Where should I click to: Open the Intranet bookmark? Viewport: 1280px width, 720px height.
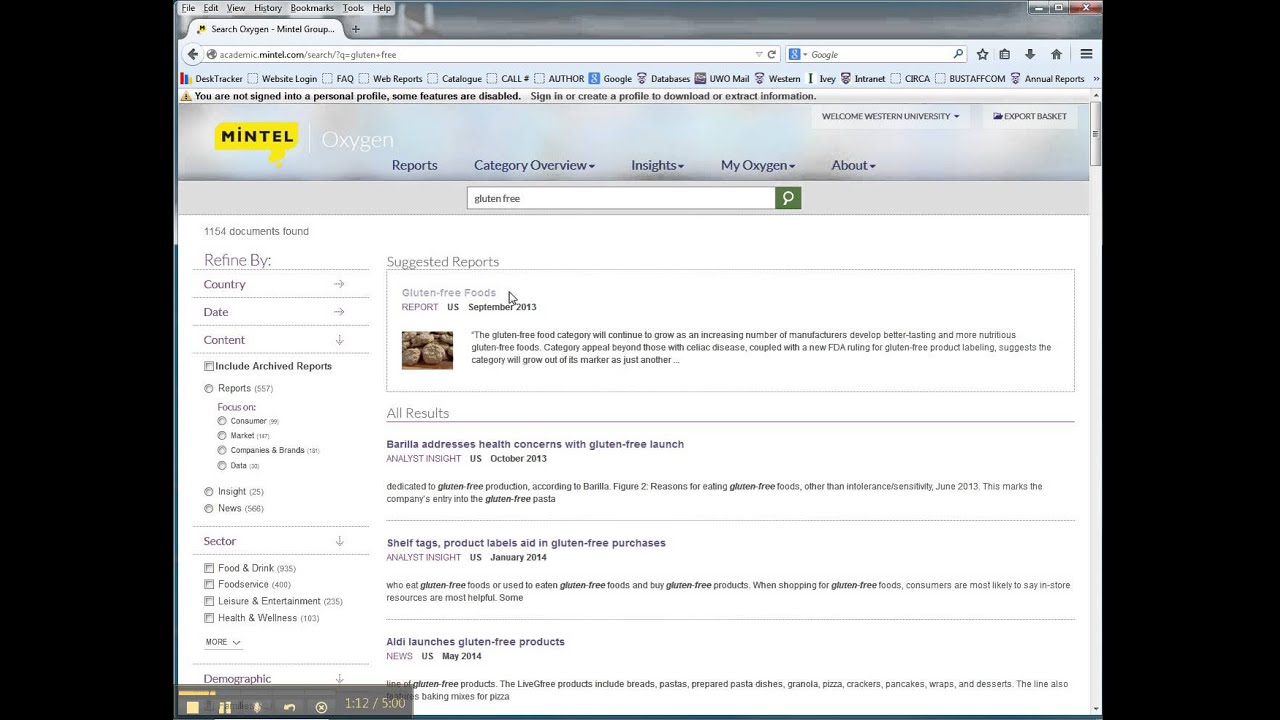point(862,78)
